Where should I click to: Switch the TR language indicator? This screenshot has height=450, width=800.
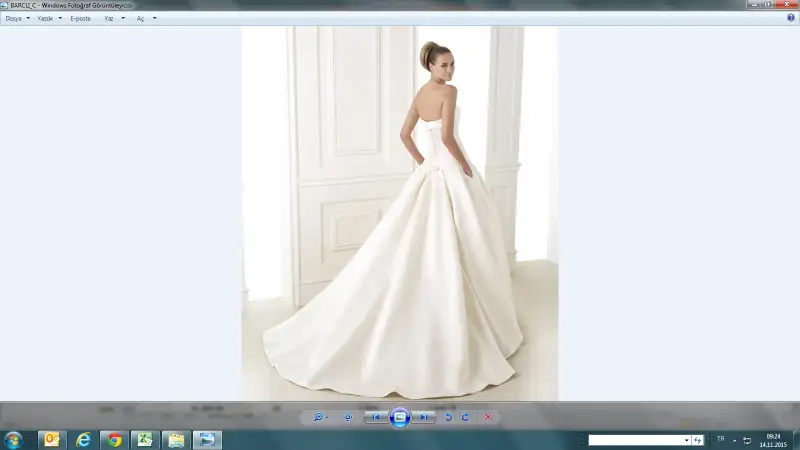[721, 440]
